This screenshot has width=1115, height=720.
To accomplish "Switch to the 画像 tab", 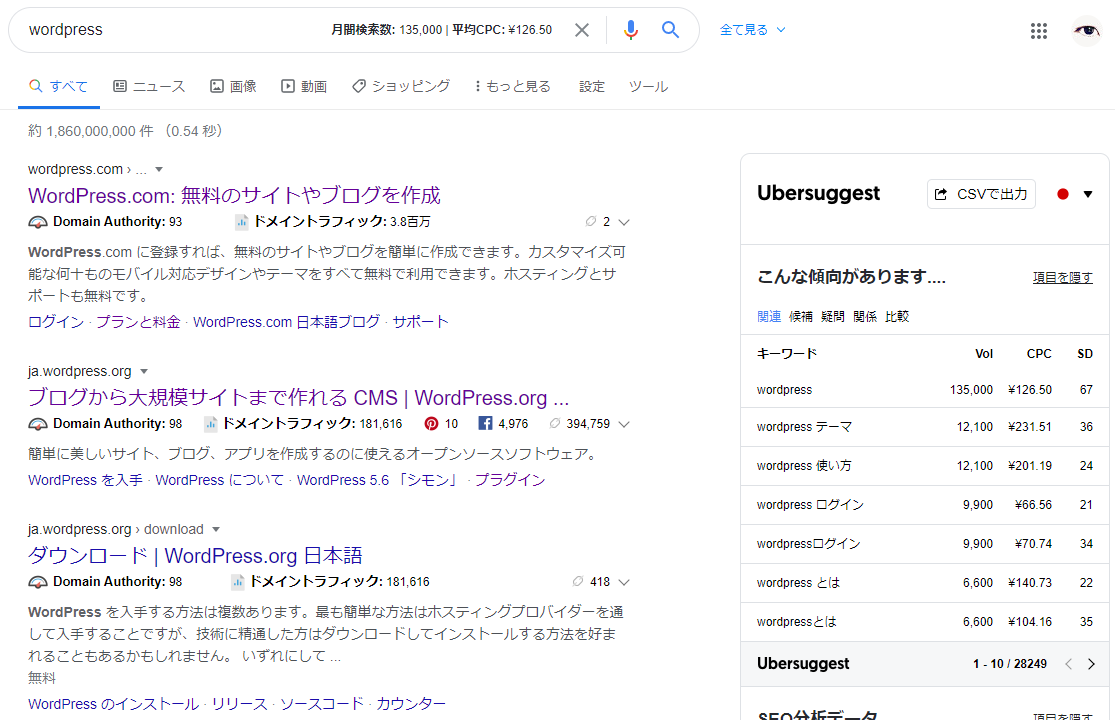I will coord(233,86).
